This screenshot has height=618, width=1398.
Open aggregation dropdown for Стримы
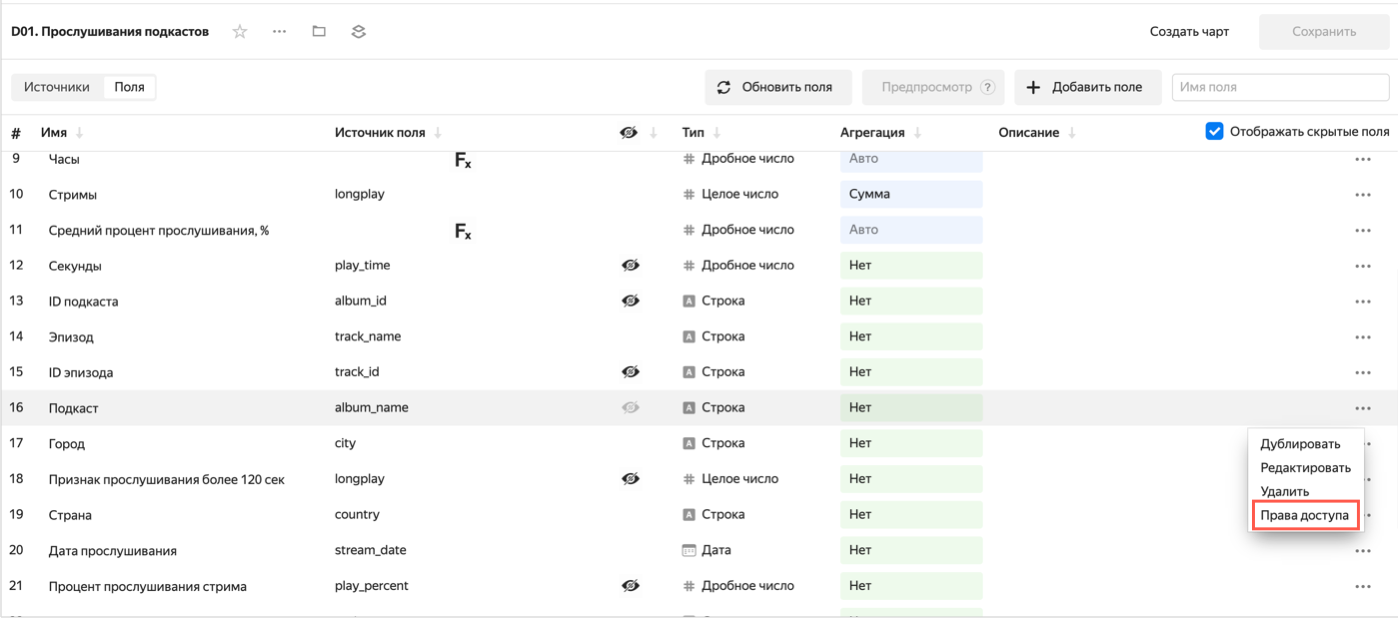(x=910, y=194)
